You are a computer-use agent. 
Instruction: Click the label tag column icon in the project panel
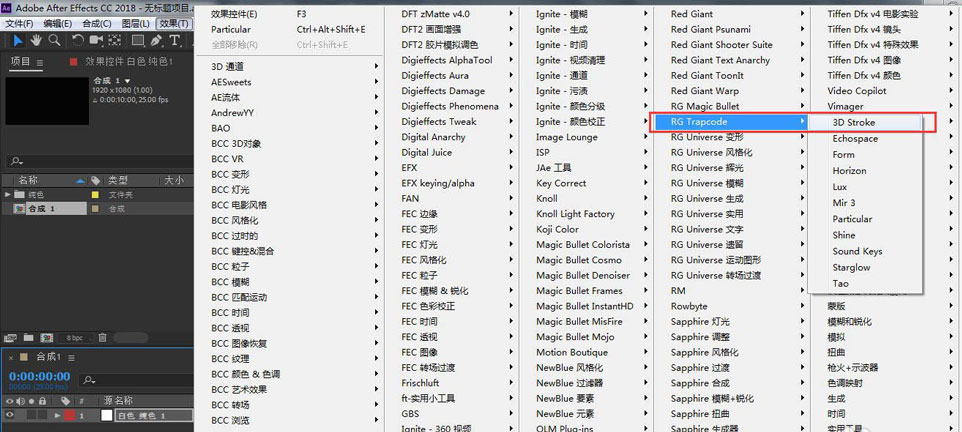click(95, 180)
